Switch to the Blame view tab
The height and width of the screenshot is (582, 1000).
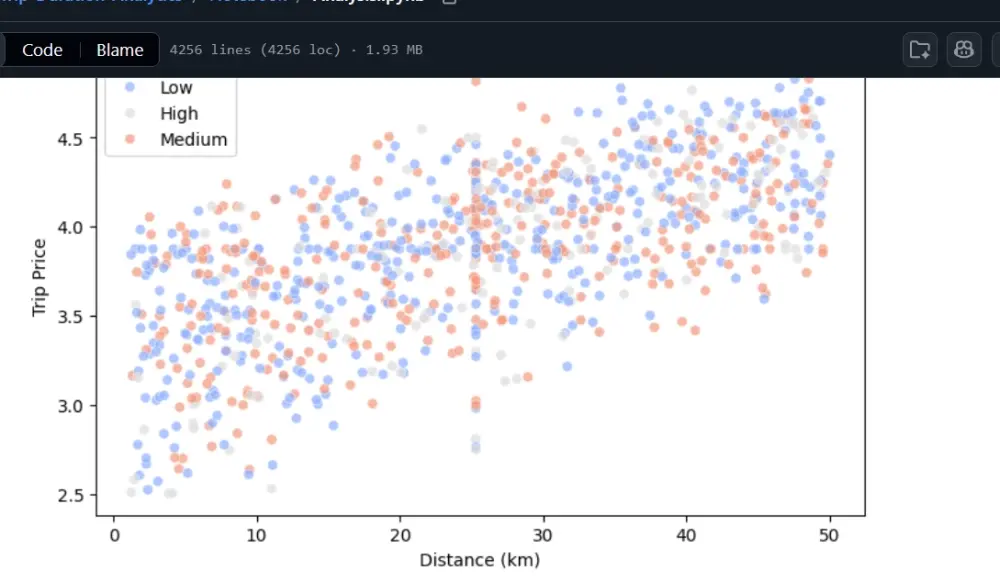(120, 50)
